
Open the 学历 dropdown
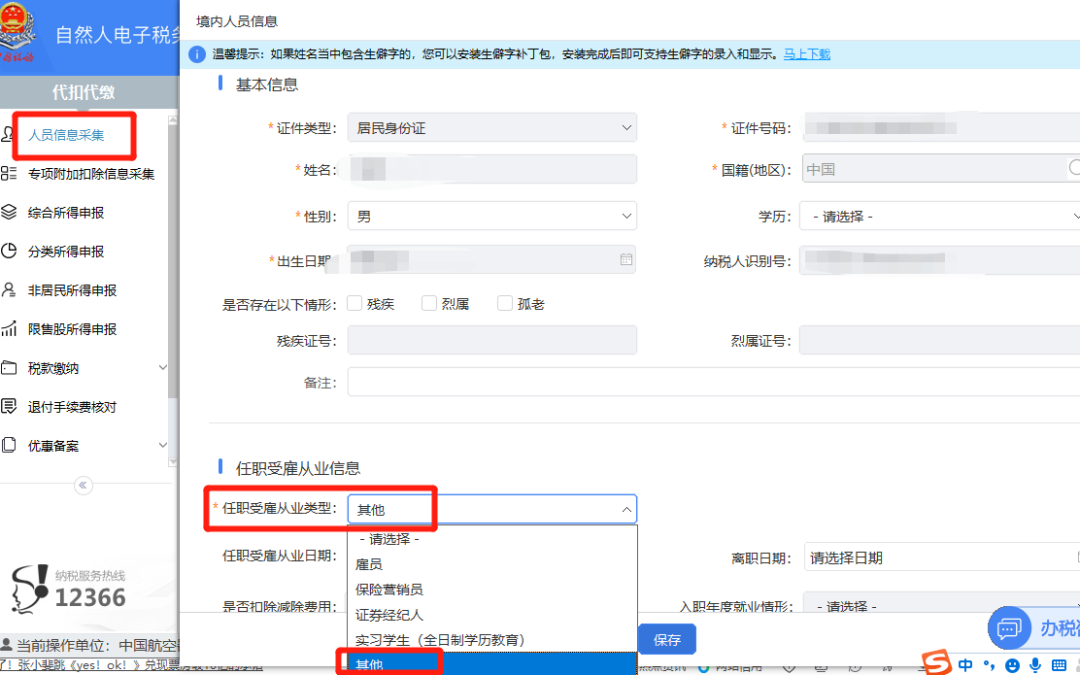(x=942, y=216)
